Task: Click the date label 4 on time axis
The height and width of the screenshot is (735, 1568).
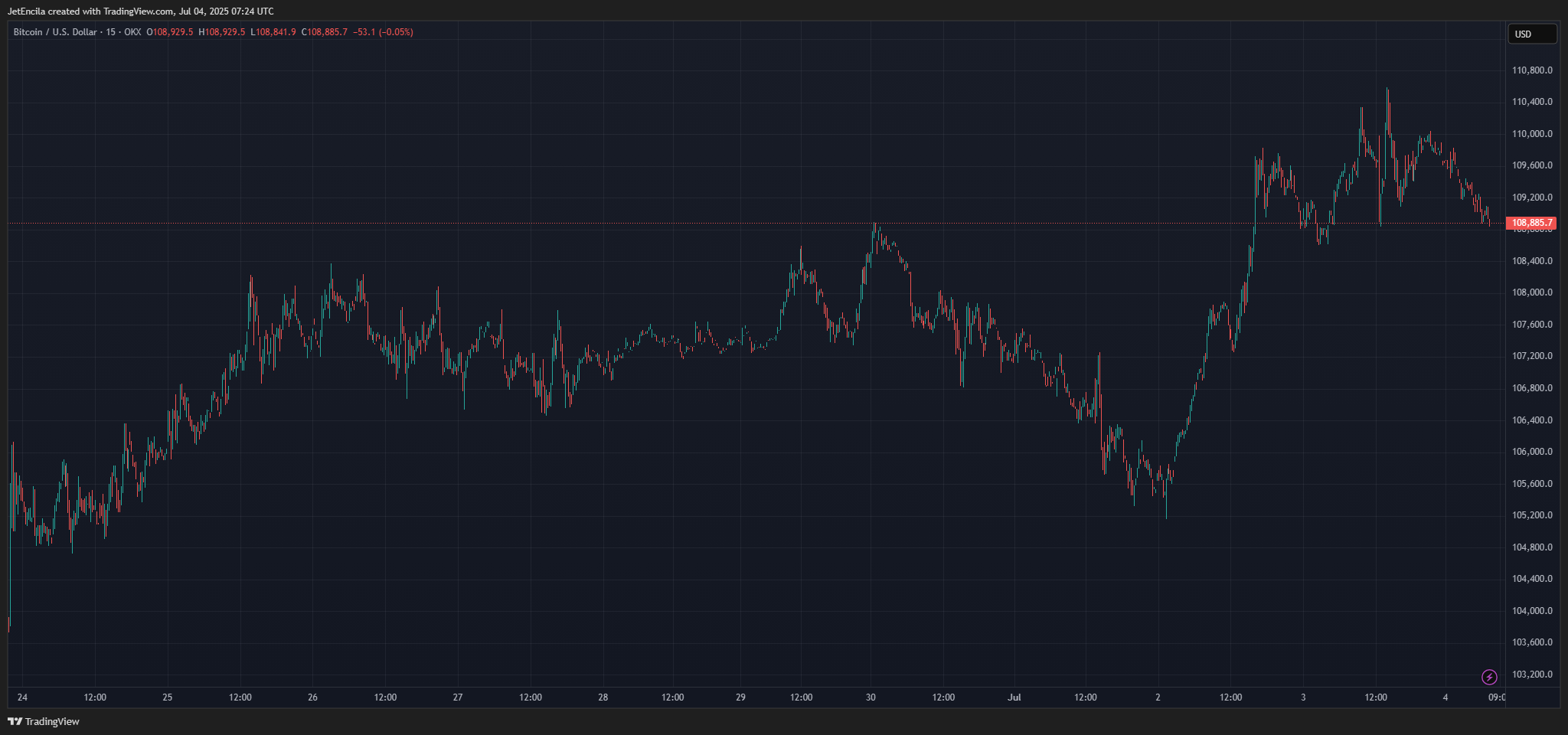Action: pyautogui.click(x=1445, y=697)
